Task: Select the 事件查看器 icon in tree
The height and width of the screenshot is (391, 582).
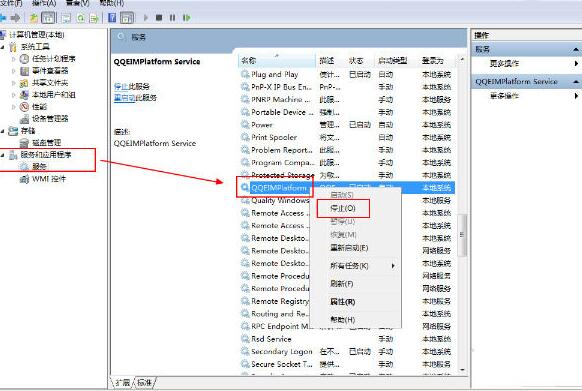Action: pyautogui.click(x=24, y=71)
